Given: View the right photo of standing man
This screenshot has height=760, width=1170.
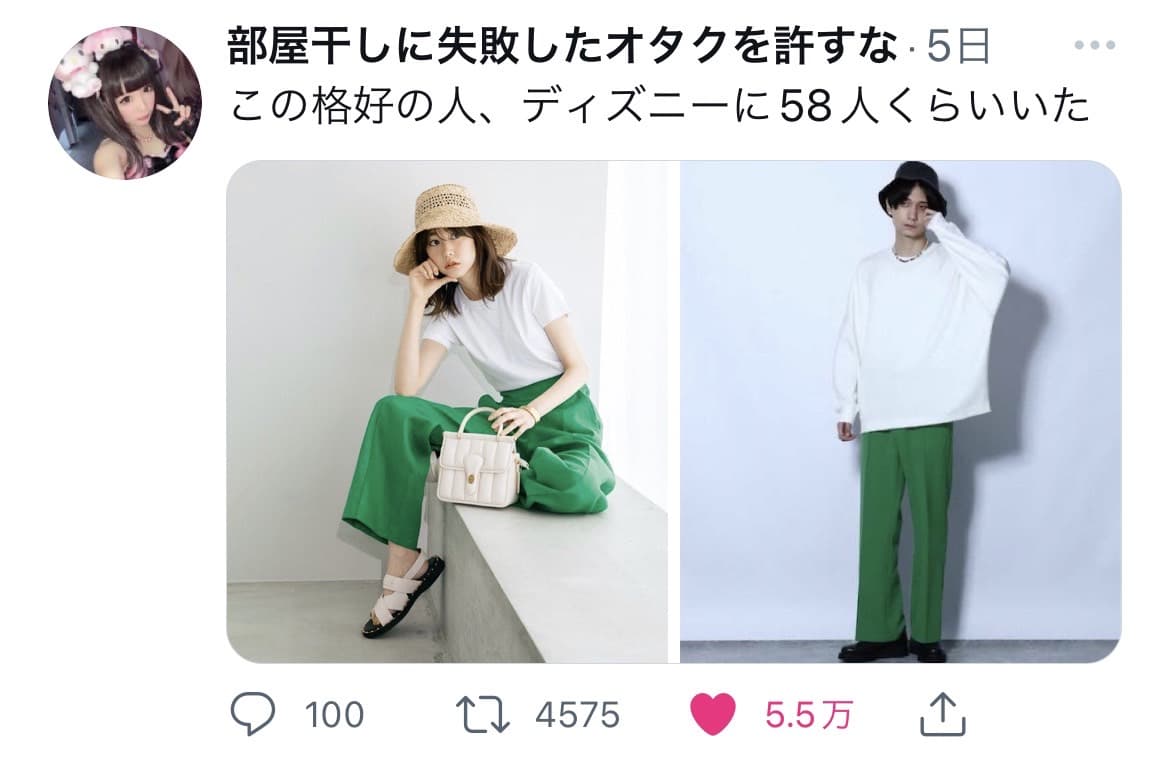Looking at the screenshot, I should click(x=901, y=411).
